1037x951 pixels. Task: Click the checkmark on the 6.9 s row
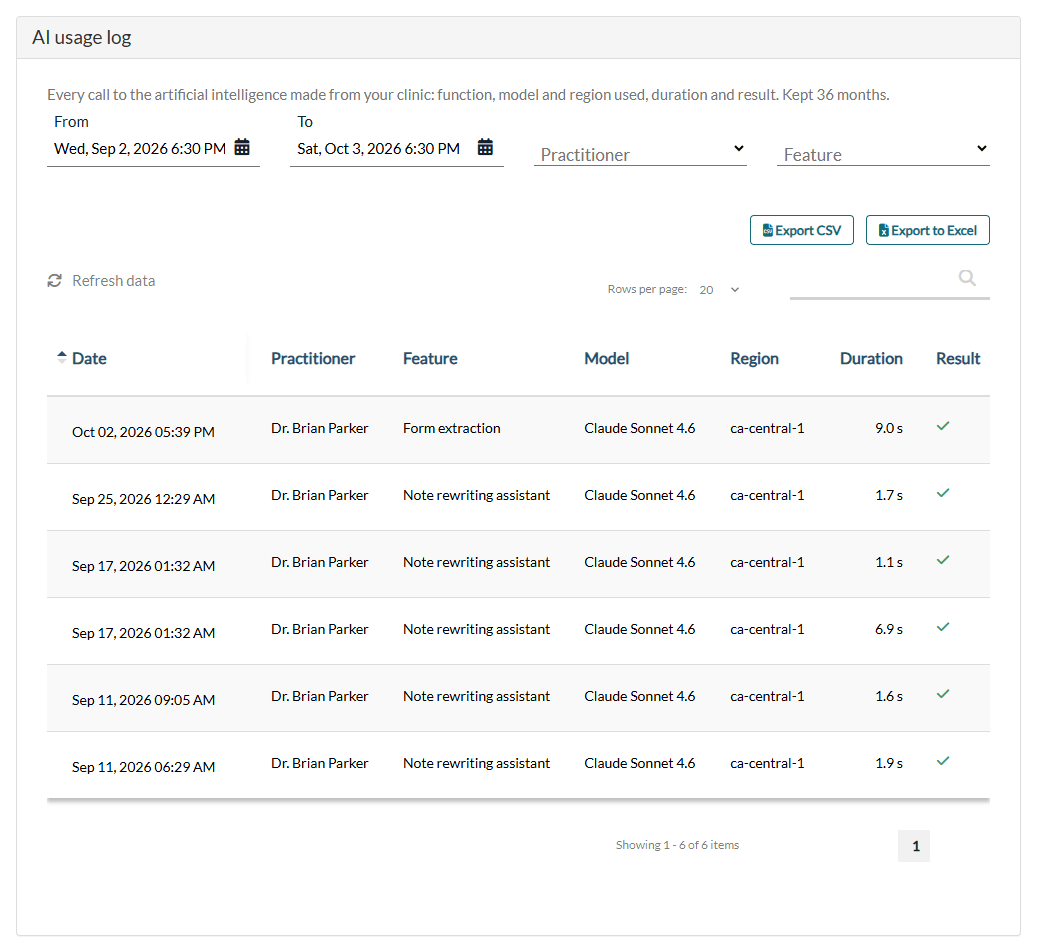(943, 627)
